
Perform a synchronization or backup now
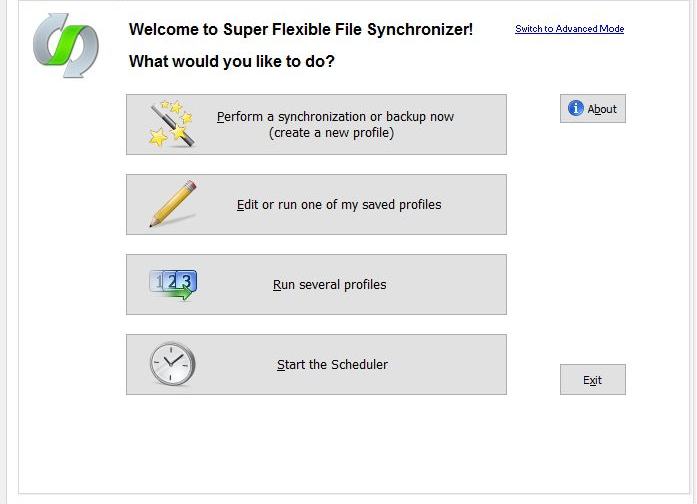point(316,125)
